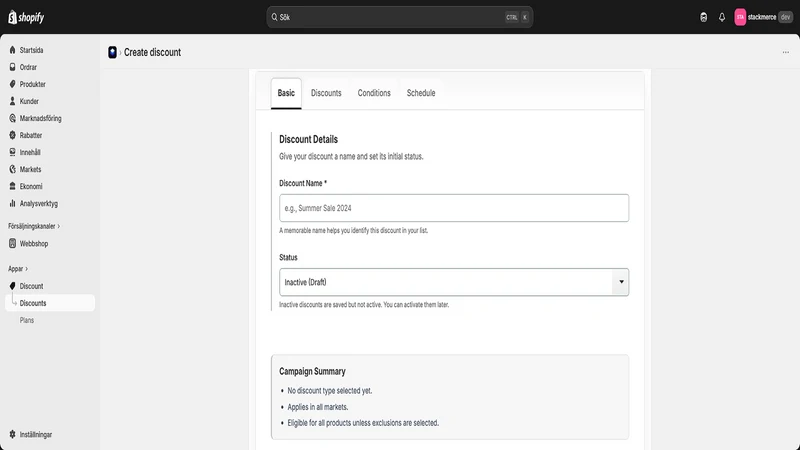
Task: Click the Campaign Summary heading
Action: (x=312, y=371)
